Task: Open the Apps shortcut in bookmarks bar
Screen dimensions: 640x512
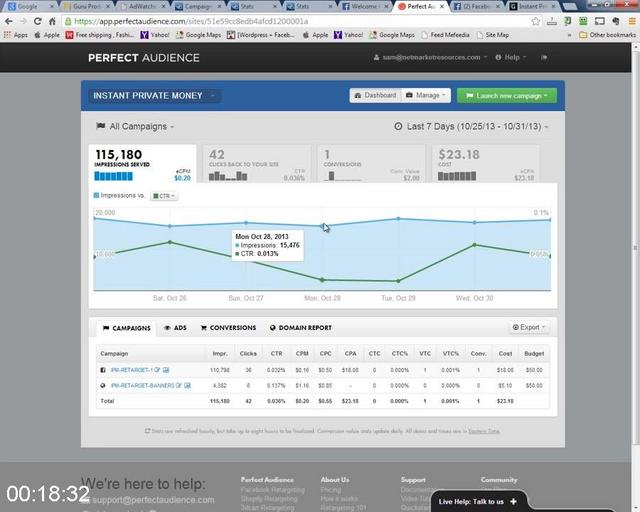Action: 16,35
